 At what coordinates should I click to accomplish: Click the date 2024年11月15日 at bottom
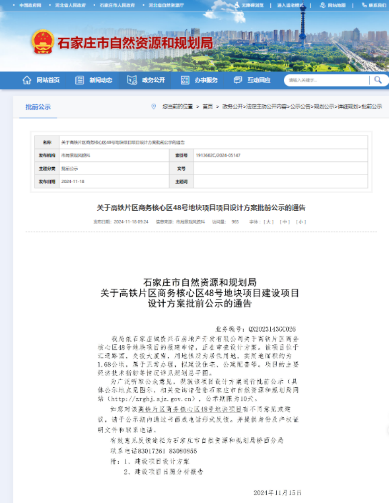(x=277, y=493)
